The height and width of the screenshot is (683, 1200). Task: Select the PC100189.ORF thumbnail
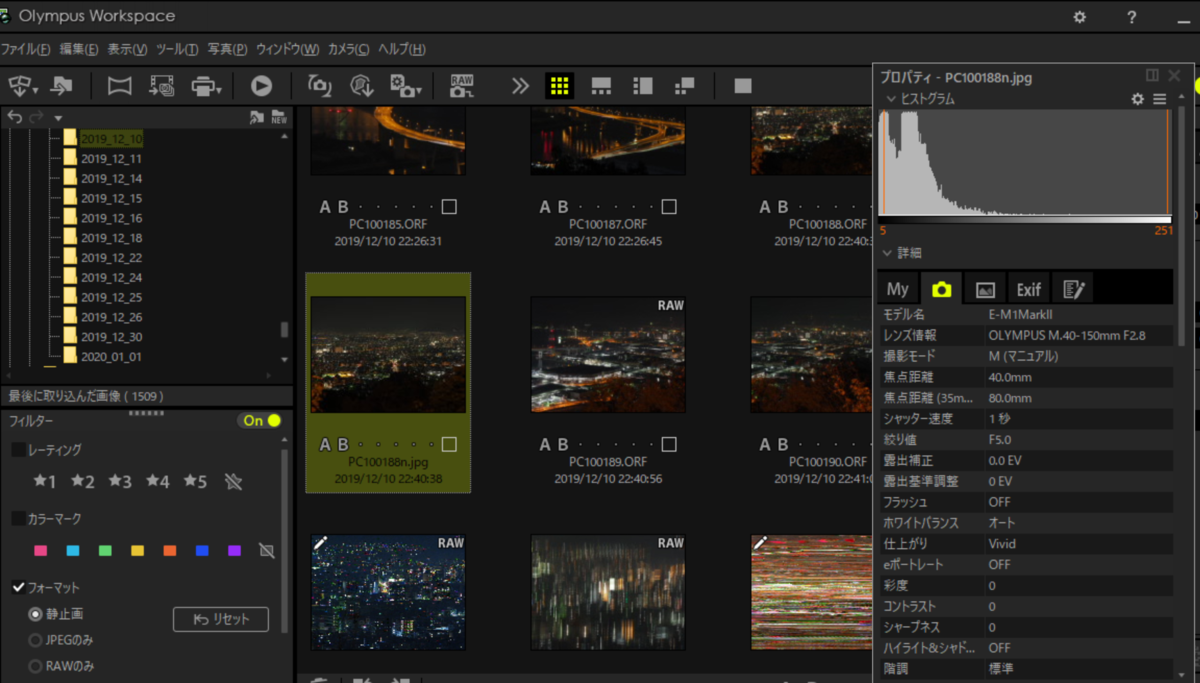608,355
